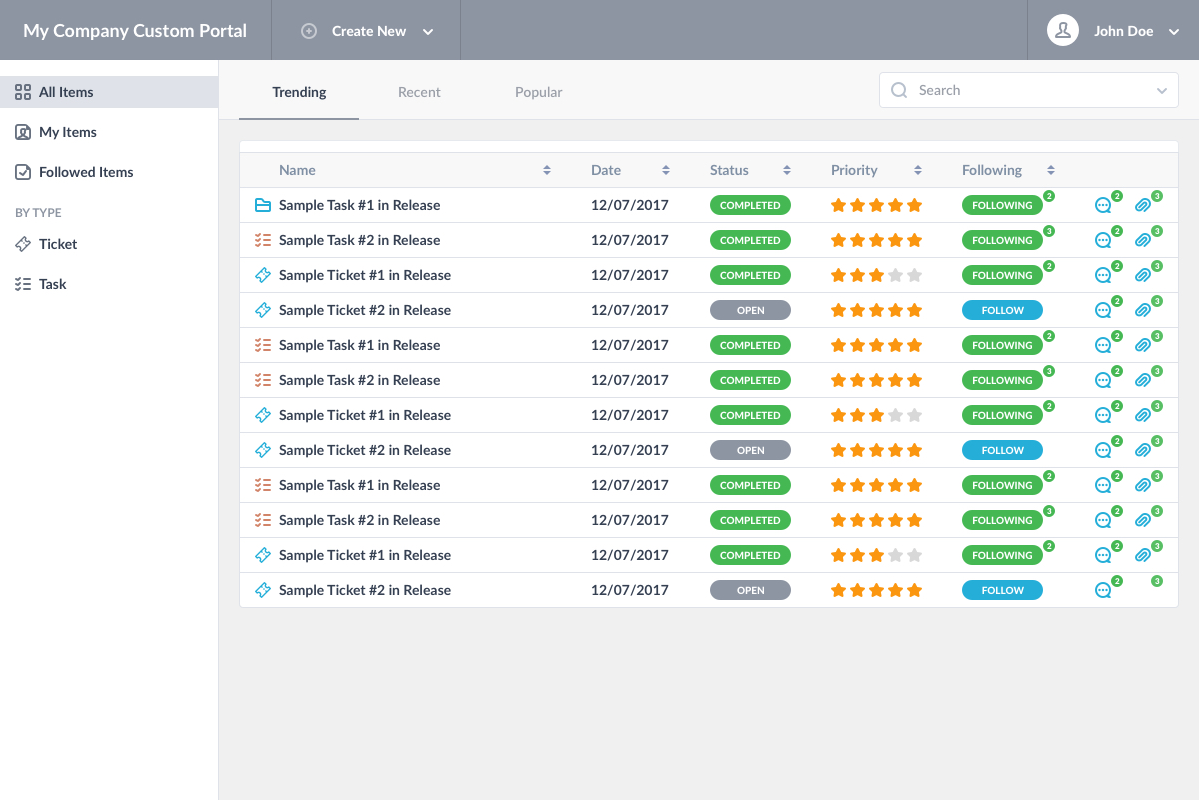Switch to the Popular tab
Screen dimensions: 1199x800
(538, 92)
